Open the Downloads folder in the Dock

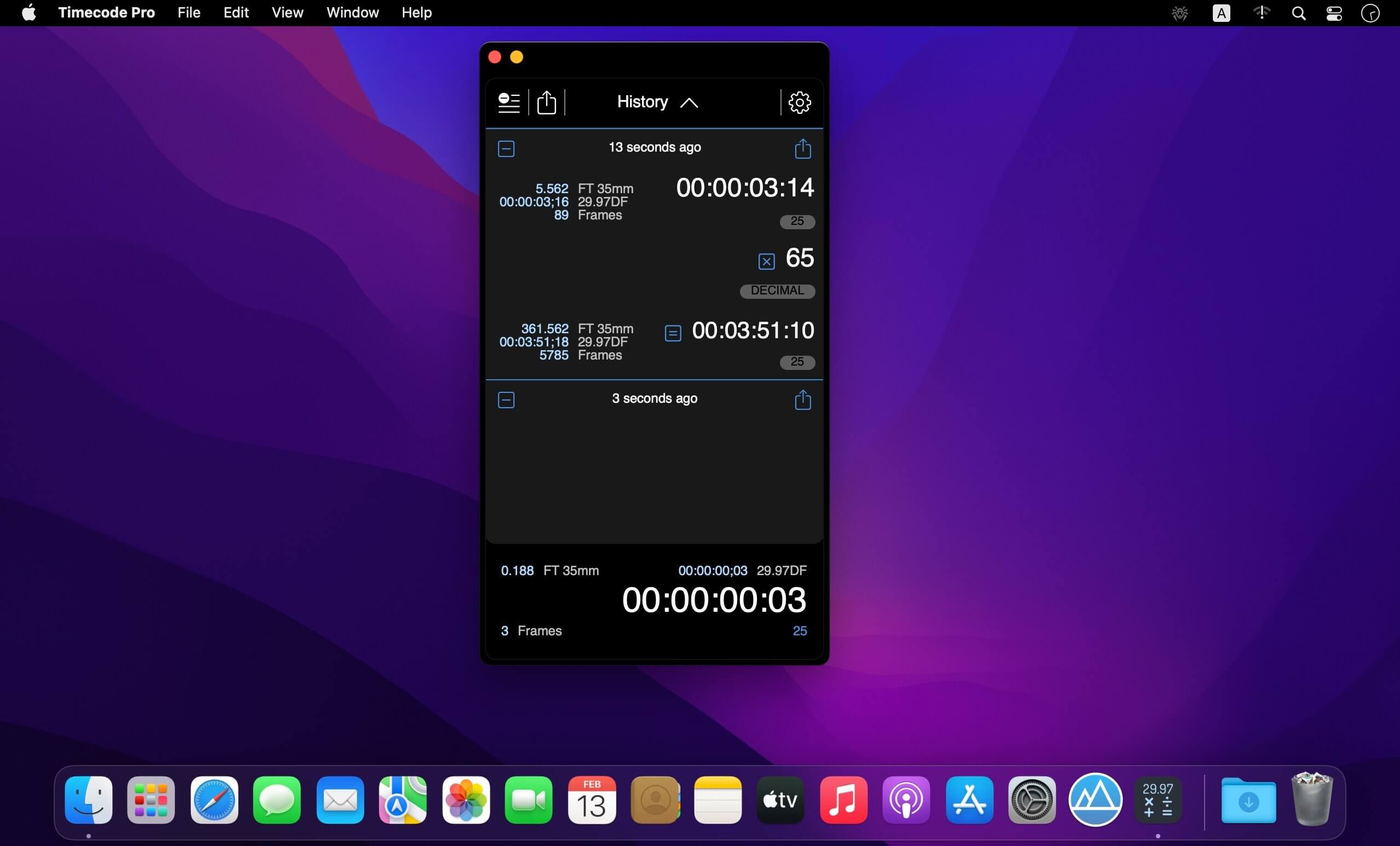[x=1248, y=799]
